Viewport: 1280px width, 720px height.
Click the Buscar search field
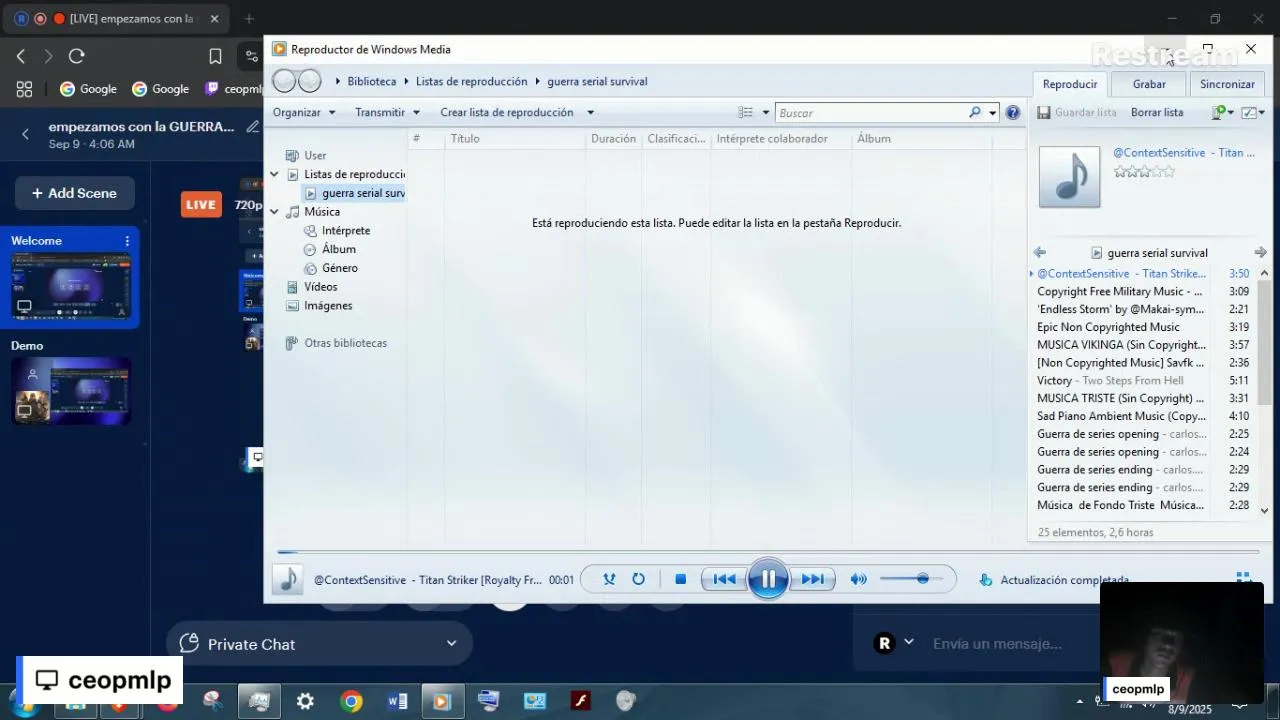click(x=870, y=113)
